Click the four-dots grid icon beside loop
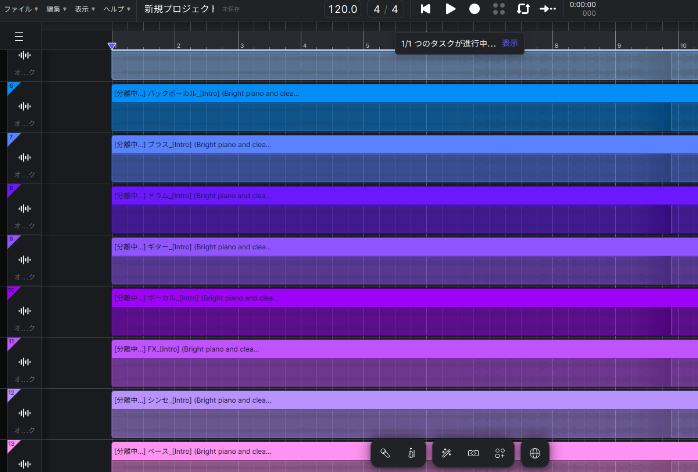Image resolution: width=698 pixels, height=472 pixels. pyautogui.click(x=499, y=9)
